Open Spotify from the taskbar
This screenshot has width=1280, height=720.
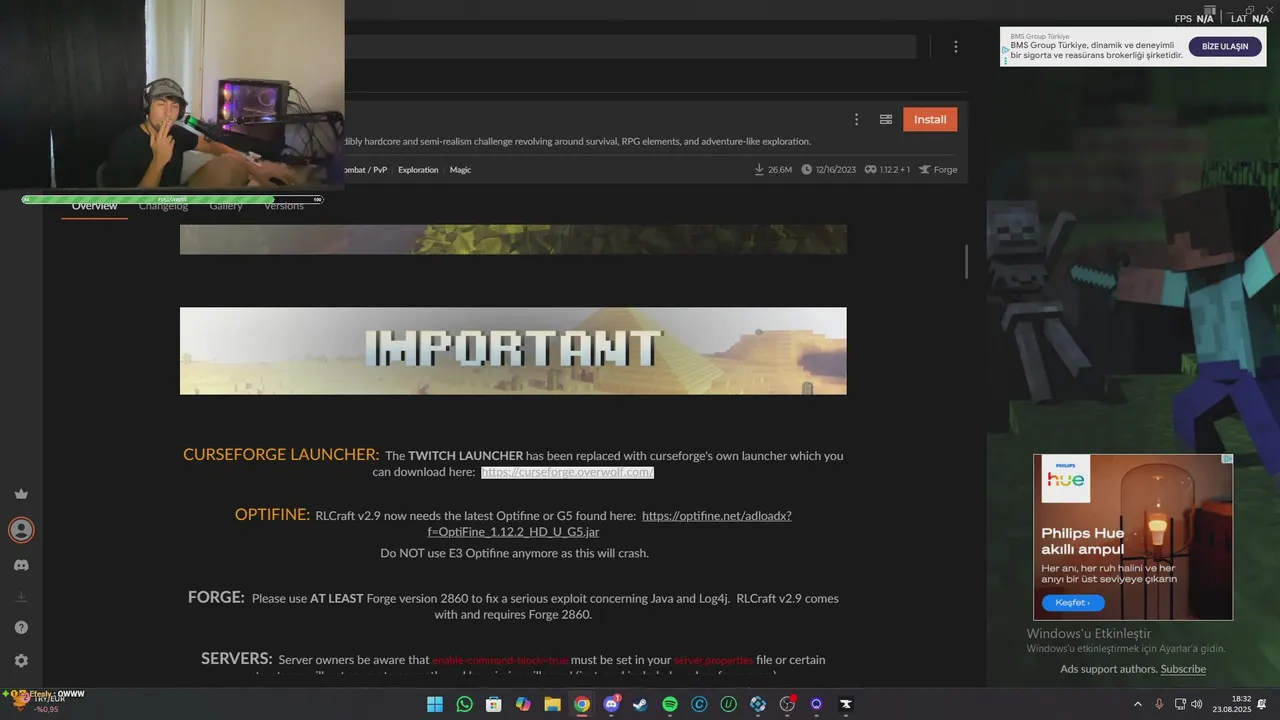coord(670,705)
